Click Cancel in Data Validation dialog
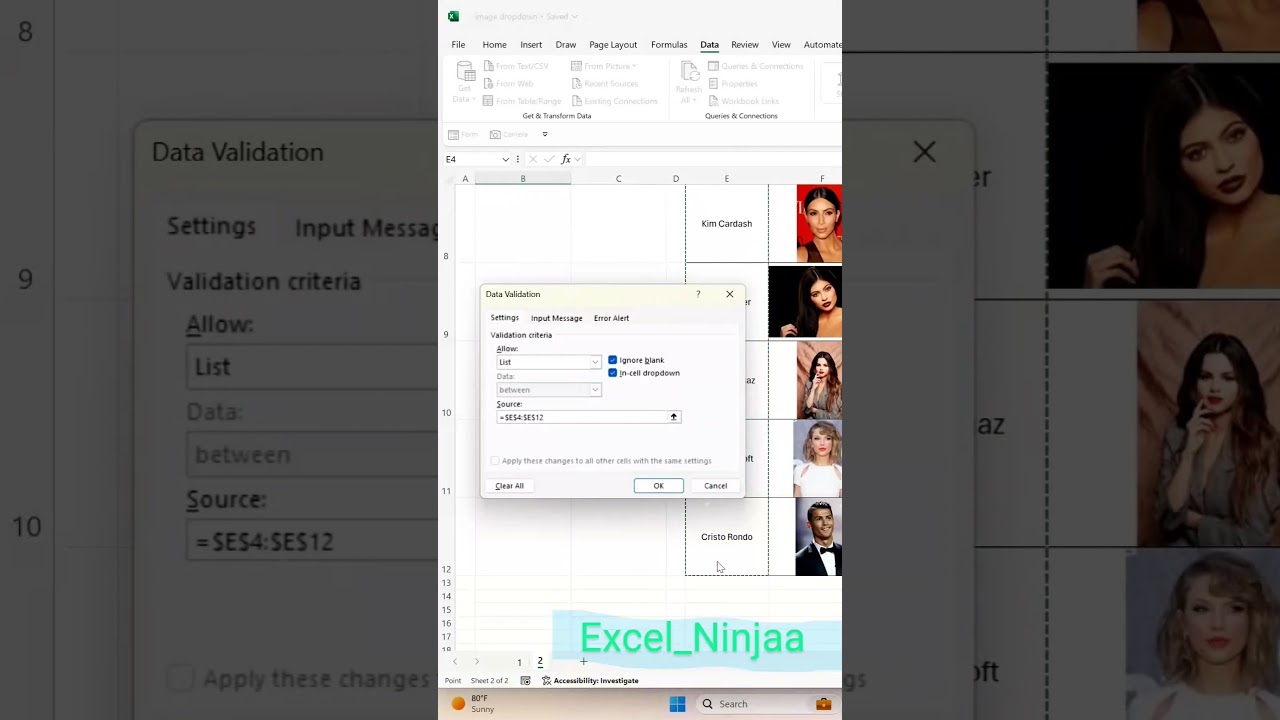Screen dimensions: 1280x720 point(715,486)
